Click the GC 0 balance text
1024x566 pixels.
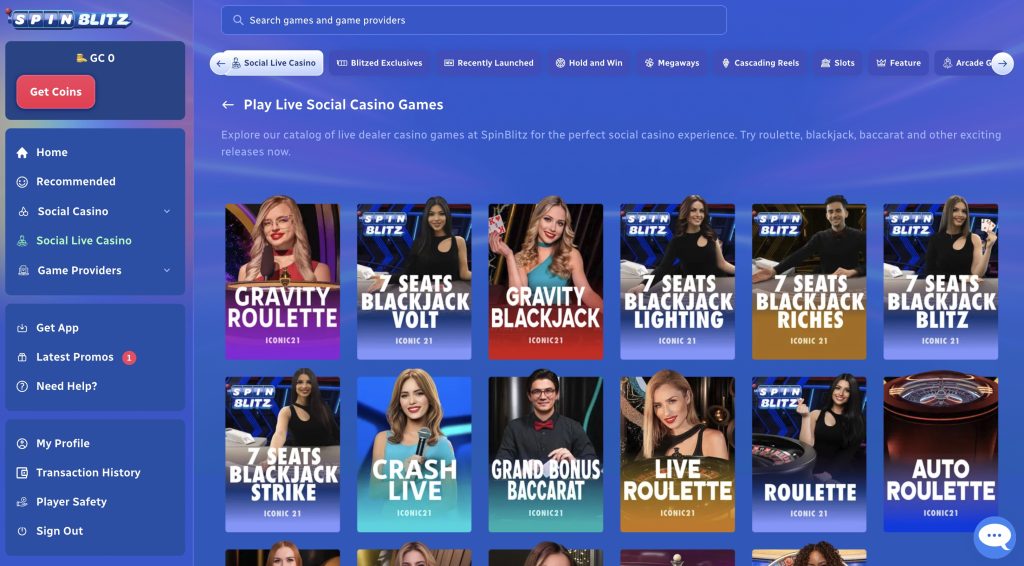[102, 58]
